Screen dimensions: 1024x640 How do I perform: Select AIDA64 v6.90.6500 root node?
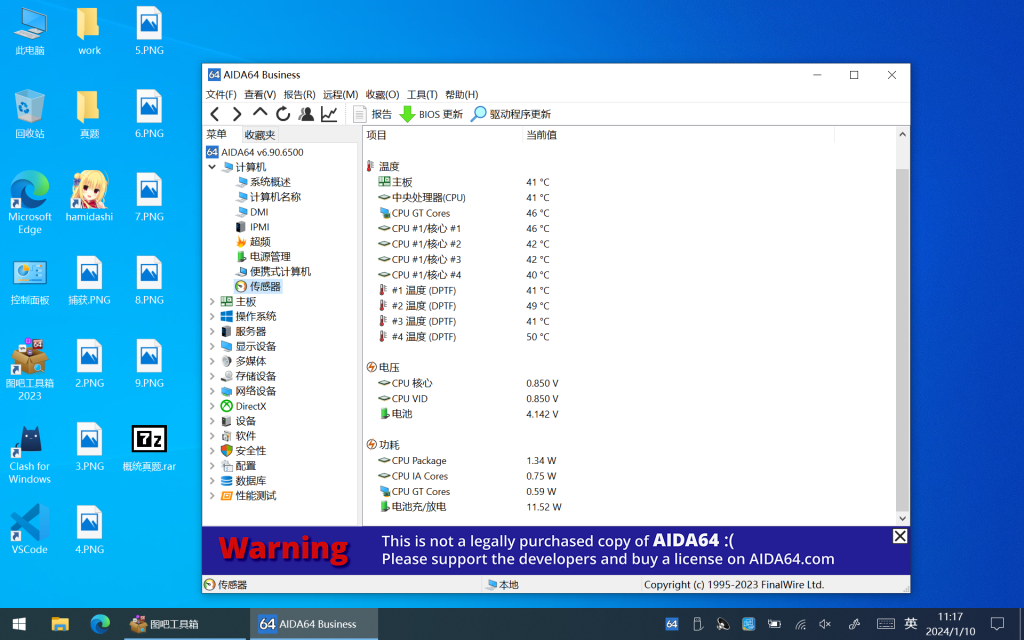pos(255,152)
